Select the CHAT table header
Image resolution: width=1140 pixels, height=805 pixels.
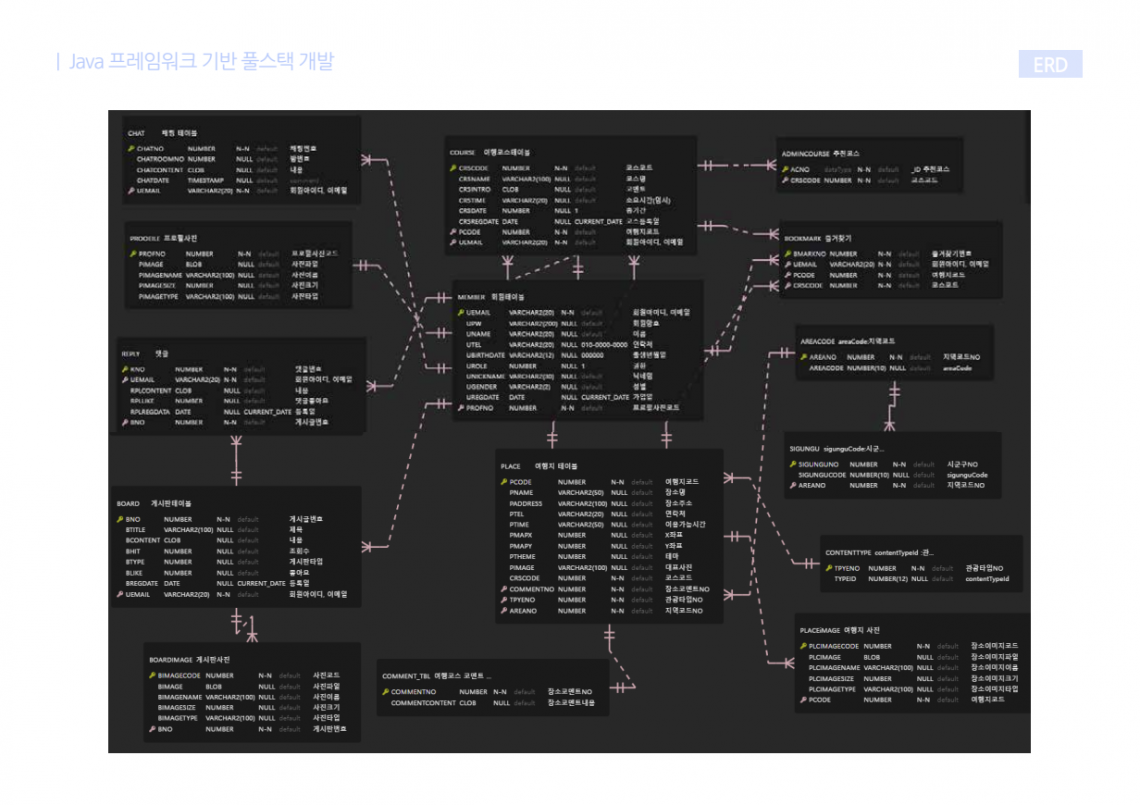pyautogui.click(x=163, y=133)
